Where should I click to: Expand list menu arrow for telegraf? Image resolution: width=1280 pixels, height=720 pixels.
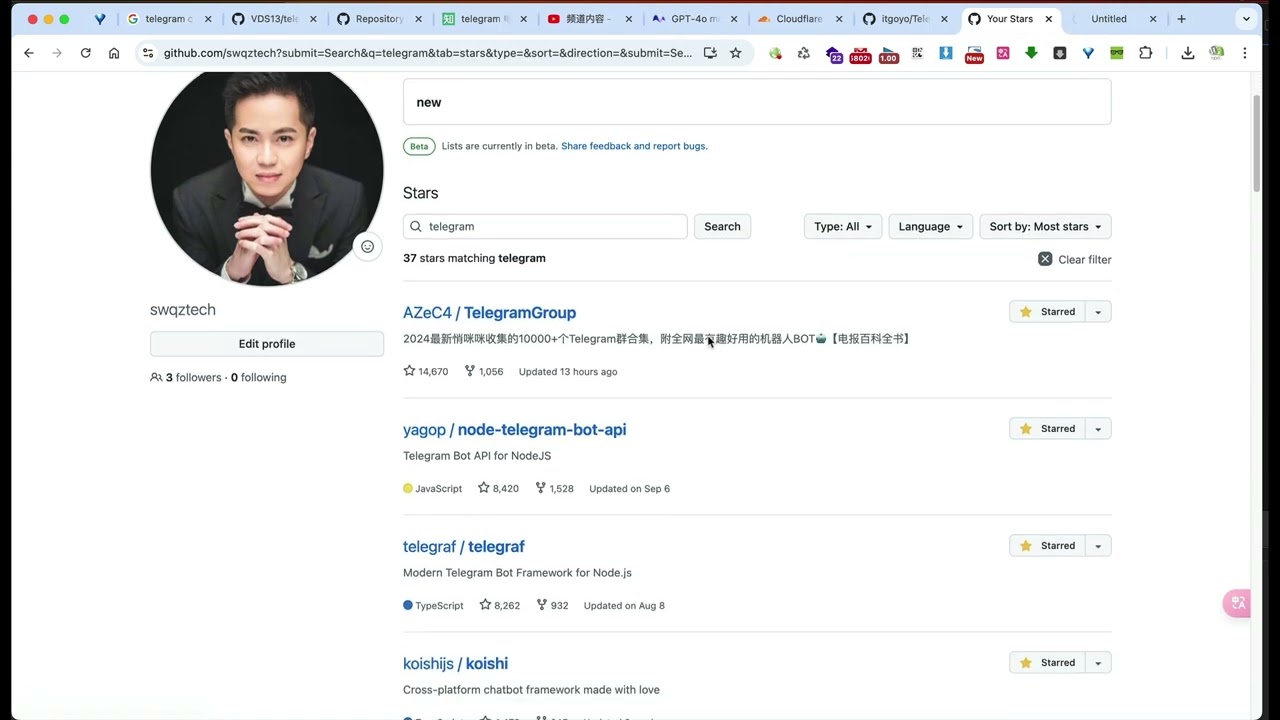pyautogui.click(x=1098, y=546)
